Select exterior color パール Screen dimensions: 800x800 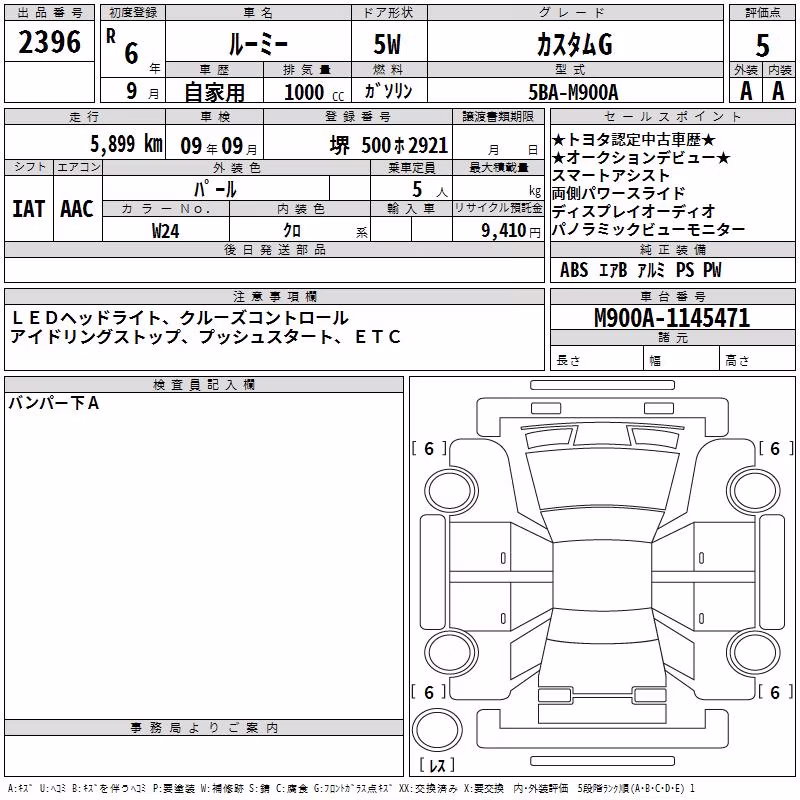[215, 189]
